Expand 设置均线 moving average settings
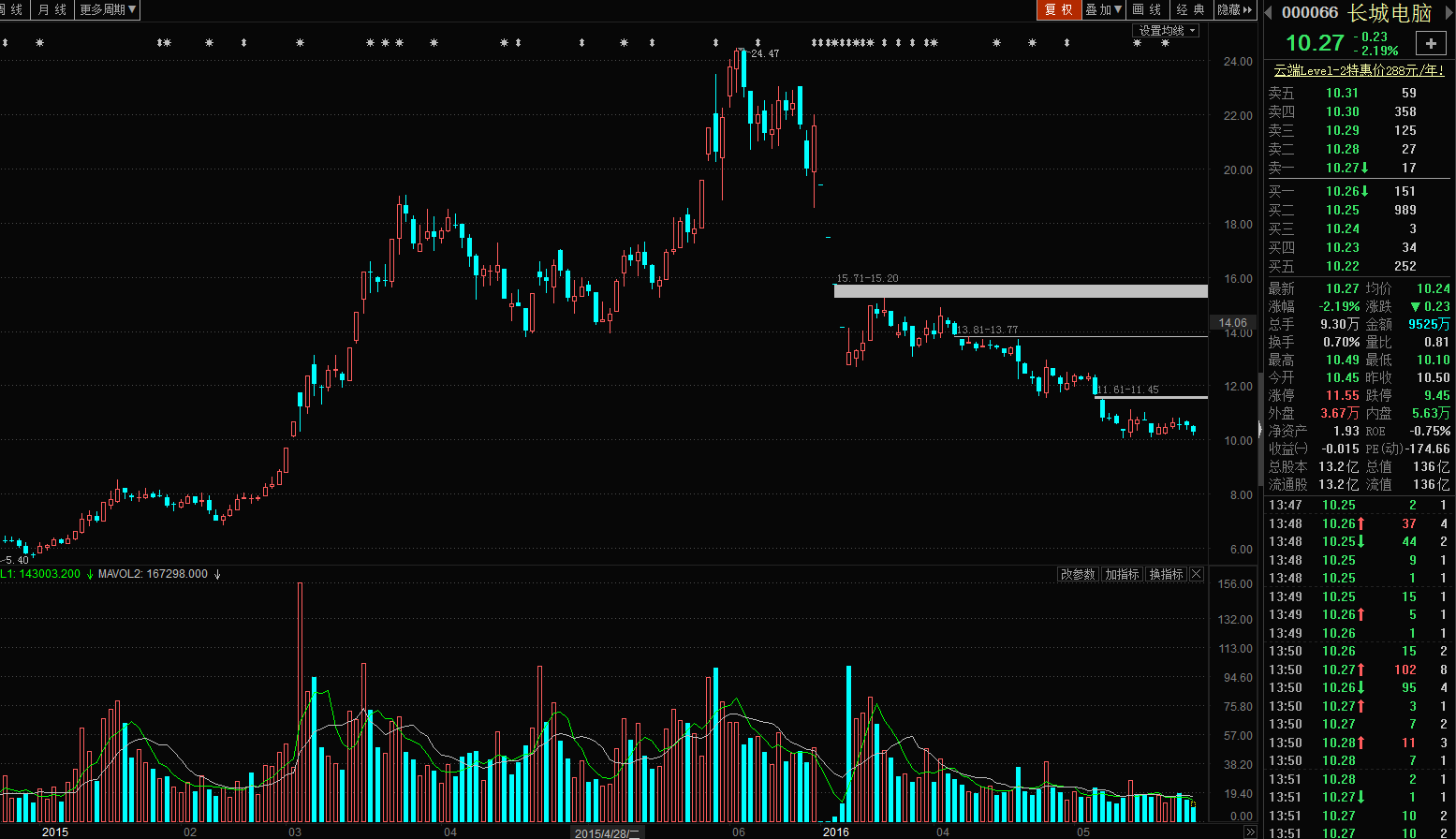This screenshot has width=1456, height=839. (x=1166, y=31)
